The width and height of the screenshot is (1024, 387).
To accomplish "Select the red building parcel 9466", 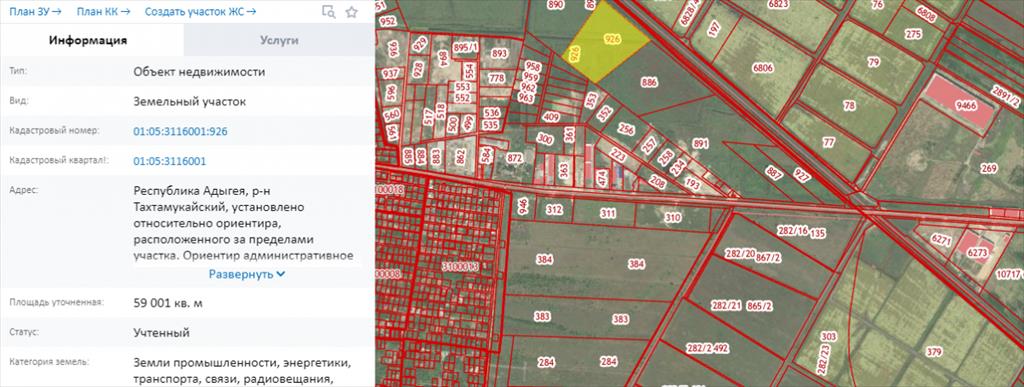I will click(959, 102).
